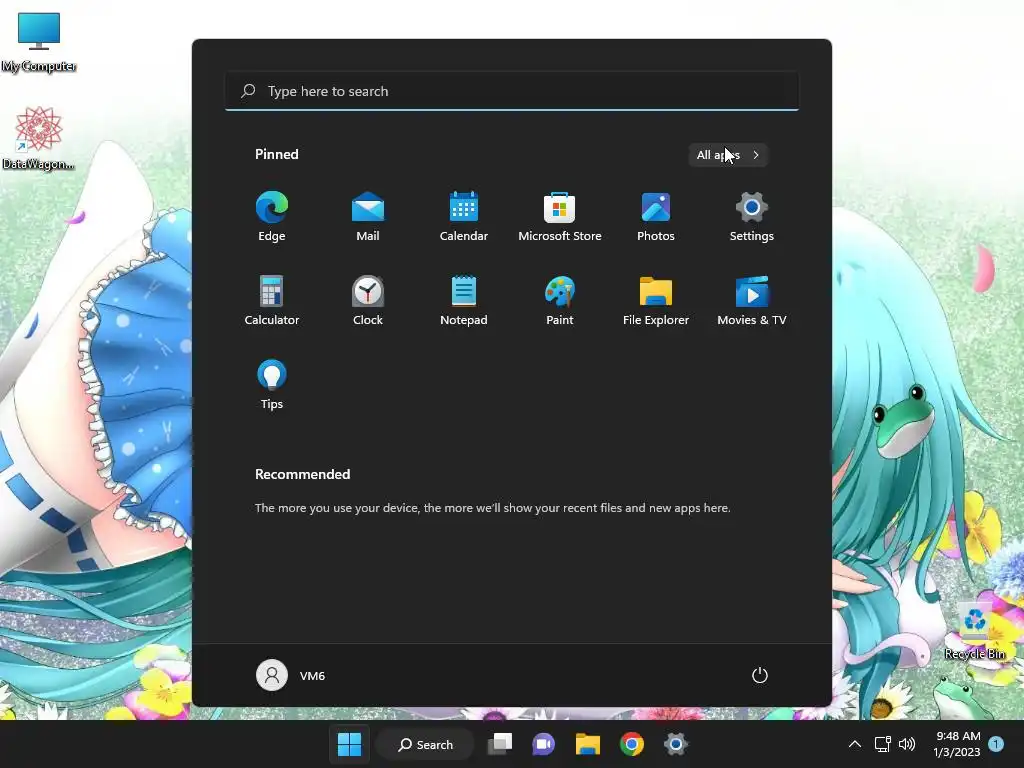Open Movies & TV app
This screenshot has height=768, width=1024.
(752, 300)
